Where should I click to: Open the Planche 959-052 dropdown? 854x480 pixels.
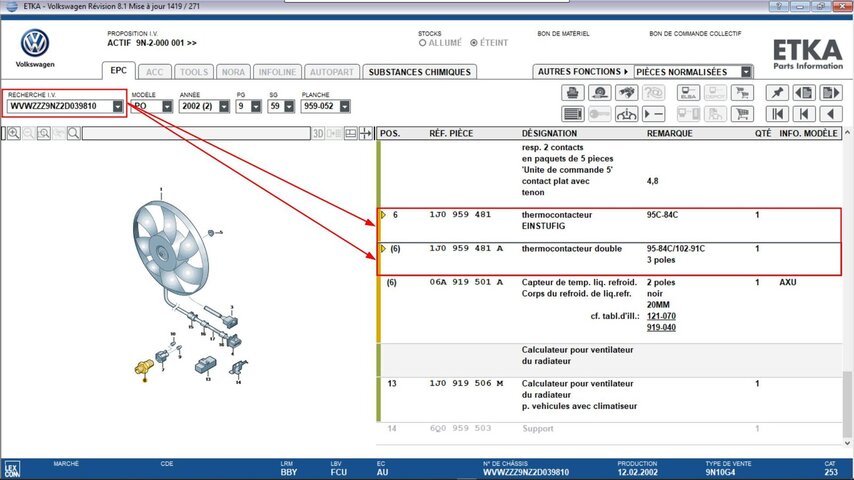pyautogui.click(x=344, y=106)
